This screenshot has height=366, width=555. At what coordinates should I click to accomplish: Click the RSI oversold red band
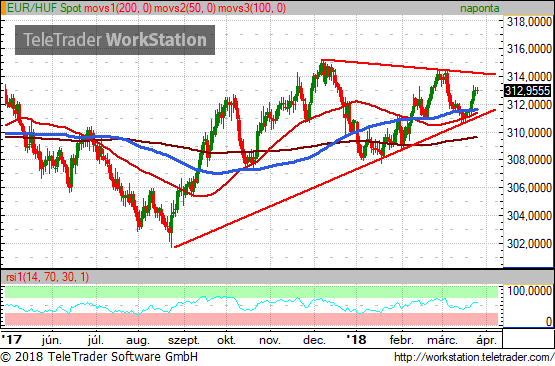(x=251, y=319)
